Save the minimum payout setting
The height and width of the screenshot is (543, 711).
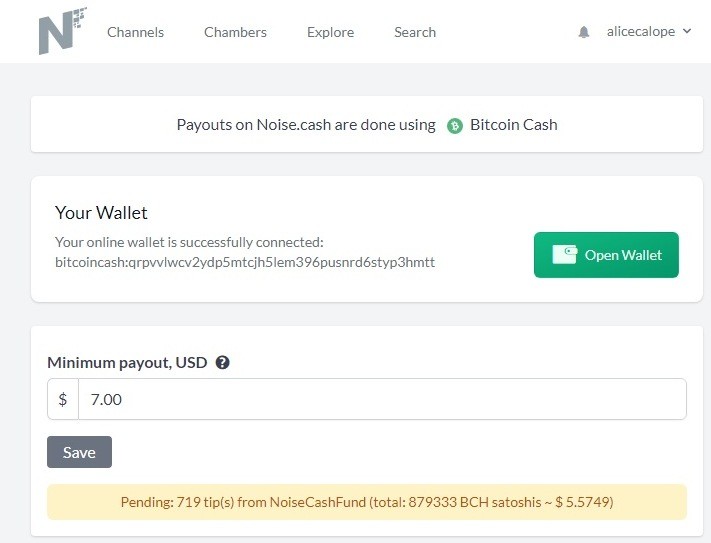[x=79, y=452]
